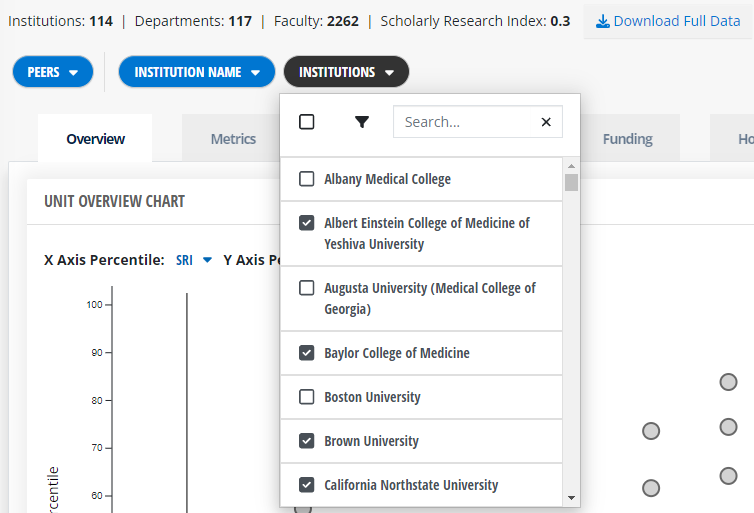
Task: Collapse the INSTITUTIONS dropdown
Action: coord(346,72)
